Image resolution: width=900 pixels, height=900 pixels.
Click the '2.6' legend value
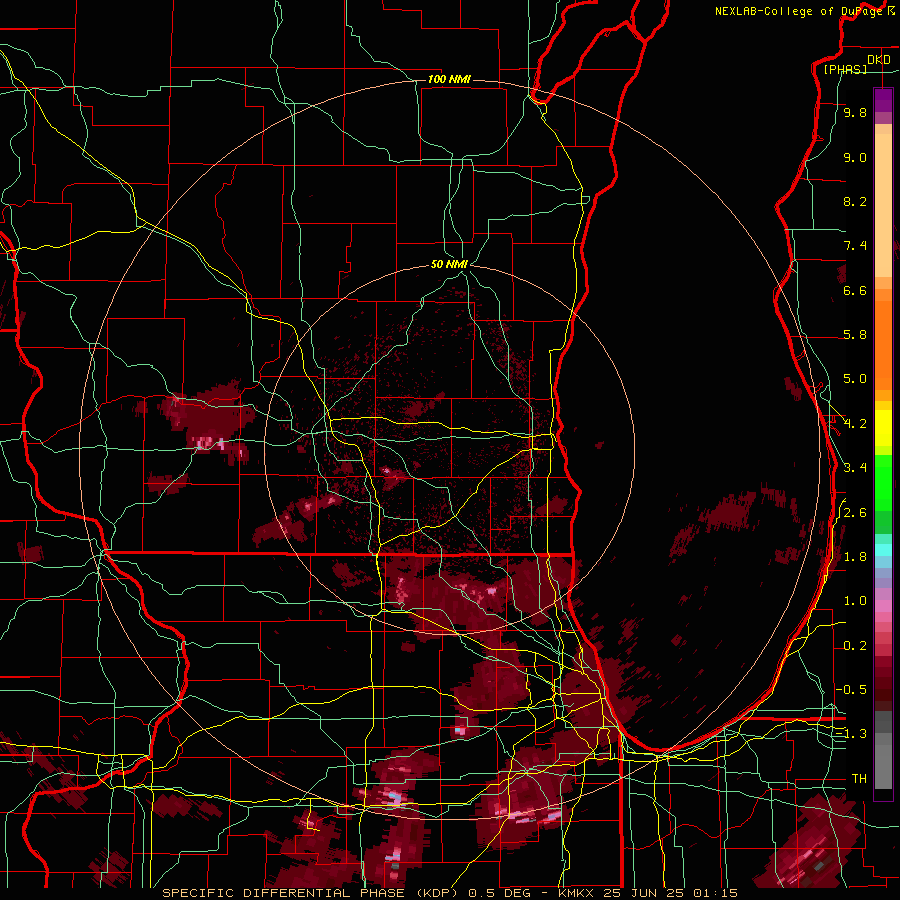click(855, 513)
